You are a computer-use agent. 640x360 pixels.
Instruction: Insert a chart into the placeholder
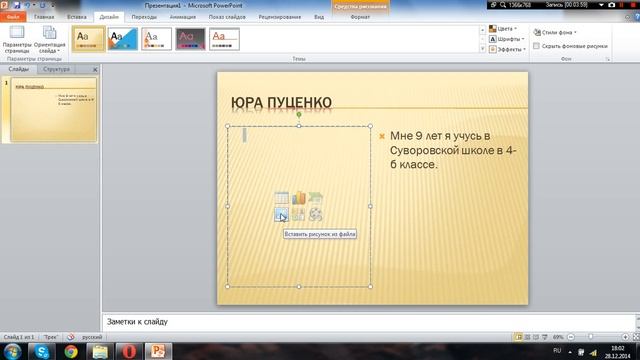pos(298,198)
